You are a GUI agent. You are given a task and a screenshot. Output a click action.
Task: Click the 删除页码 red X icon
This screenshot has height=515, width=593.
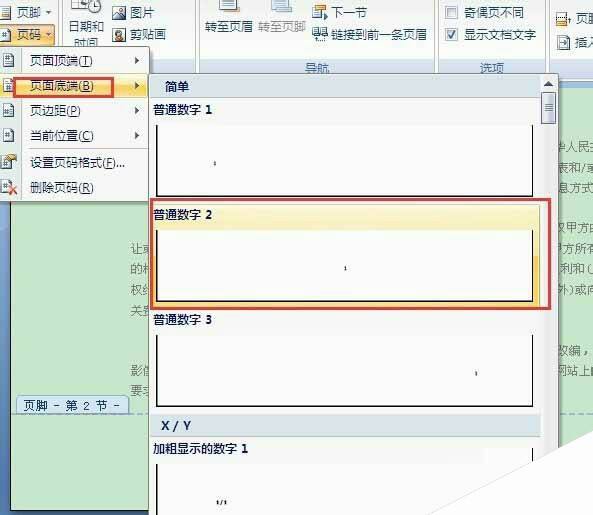(8, 187)
